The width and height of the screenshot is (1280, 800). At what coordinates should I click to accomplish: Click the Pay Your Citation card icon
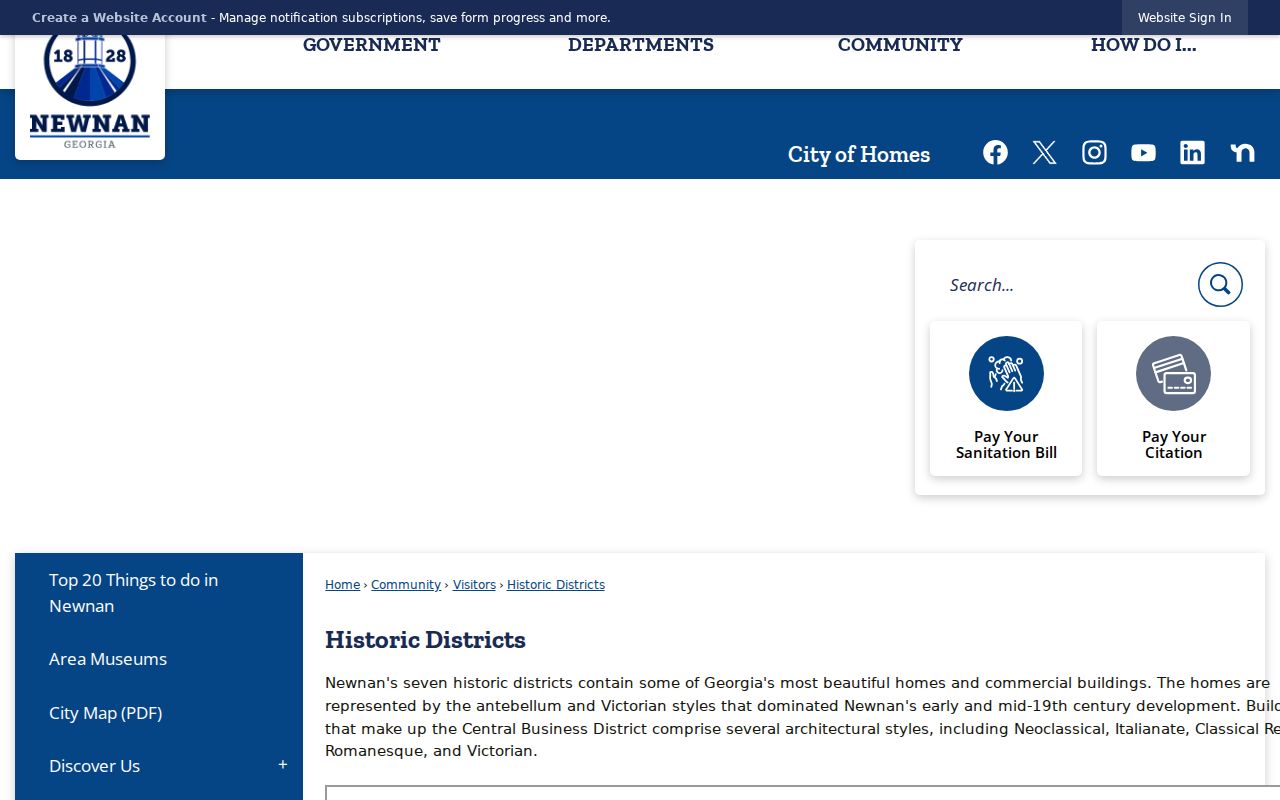pyautogui.click(x=1173, y=373)
